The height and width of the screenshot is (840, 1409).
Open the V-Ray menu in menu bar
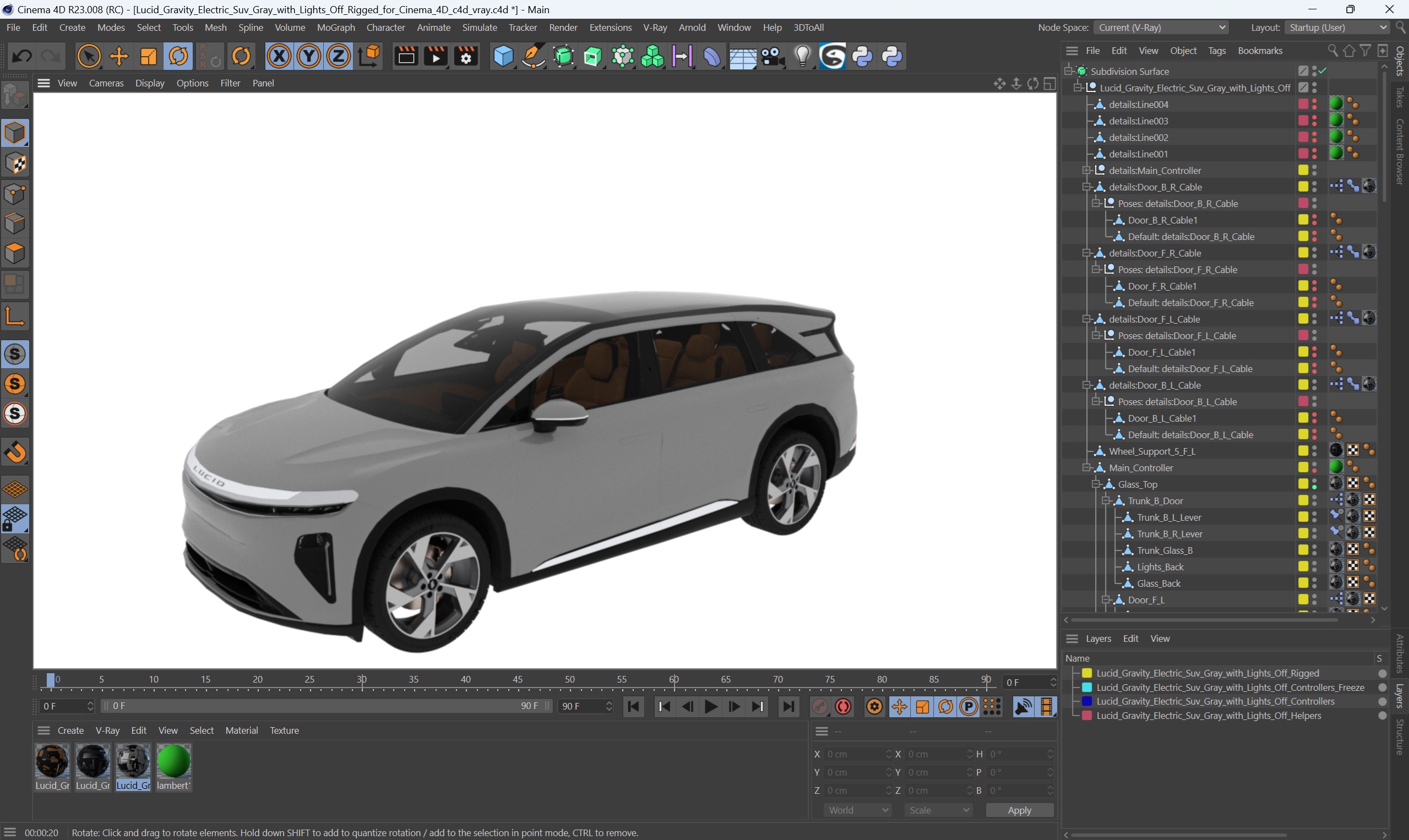click(x=655, y=27)
